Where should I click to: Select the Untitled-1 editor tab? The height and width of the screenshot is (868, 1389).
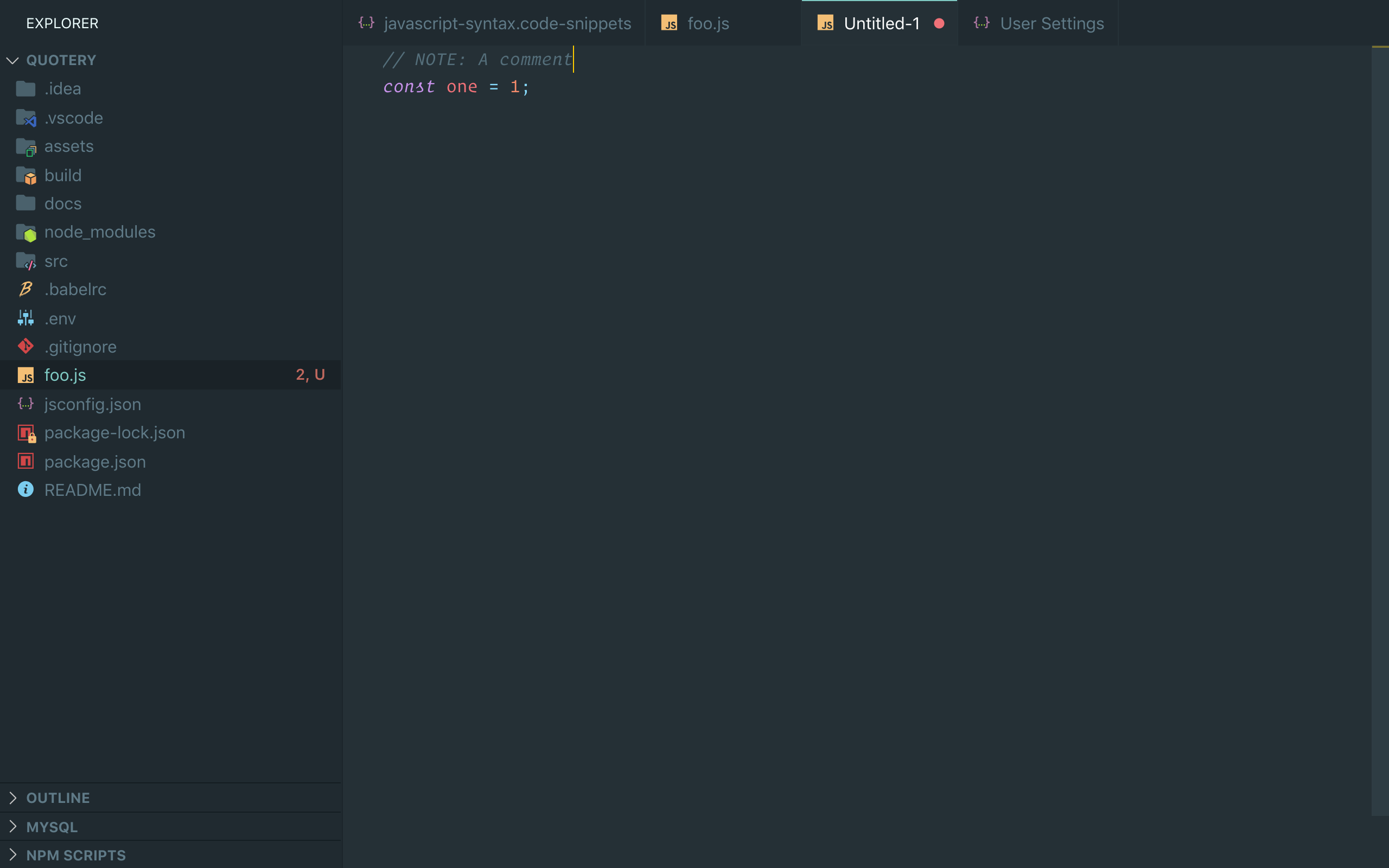[880, 23]
